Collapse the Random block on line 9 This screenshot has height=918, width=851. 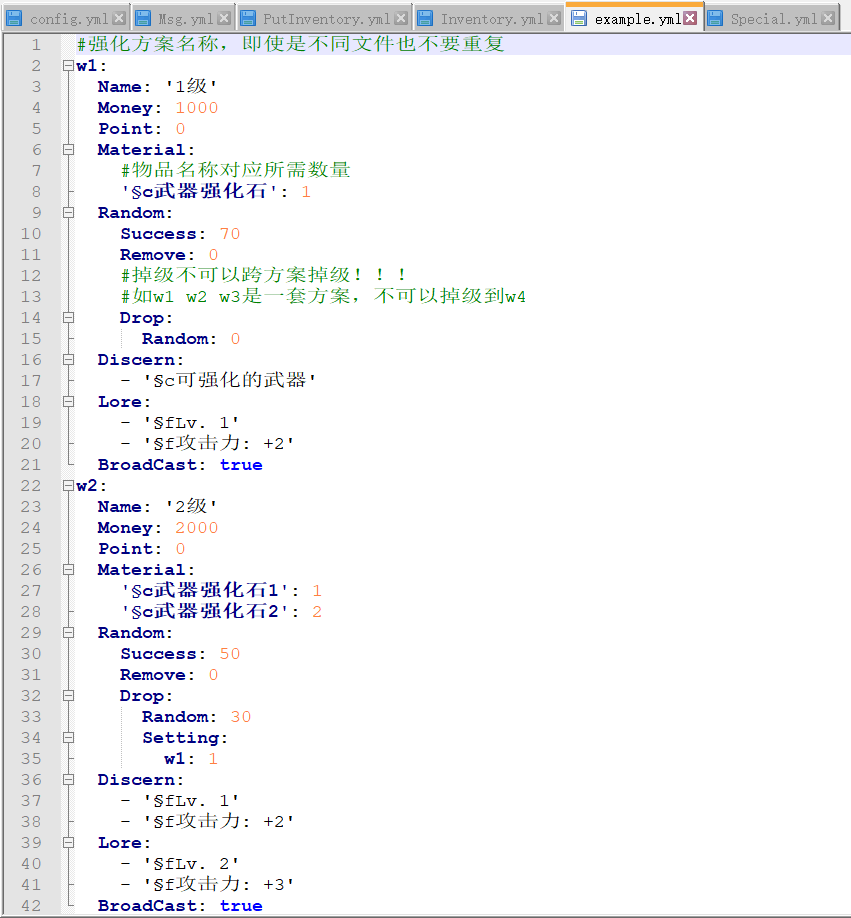[x=68, y=213]
